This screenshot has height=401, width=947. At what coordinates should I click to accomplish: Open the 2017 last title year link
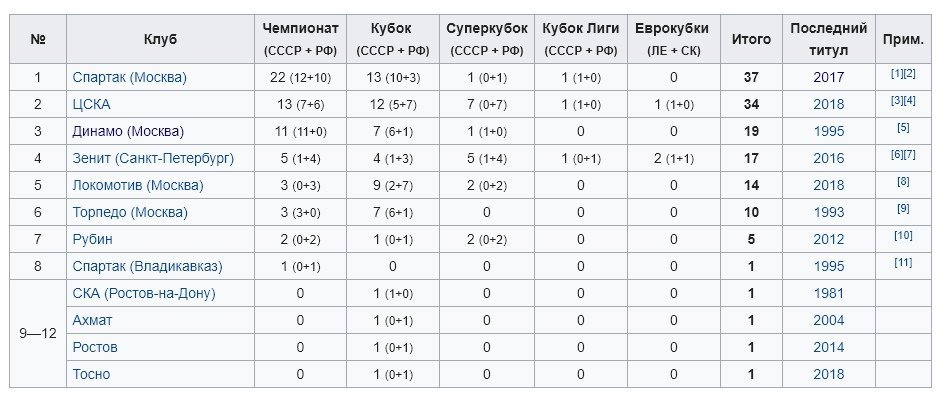tap(829, 77)
